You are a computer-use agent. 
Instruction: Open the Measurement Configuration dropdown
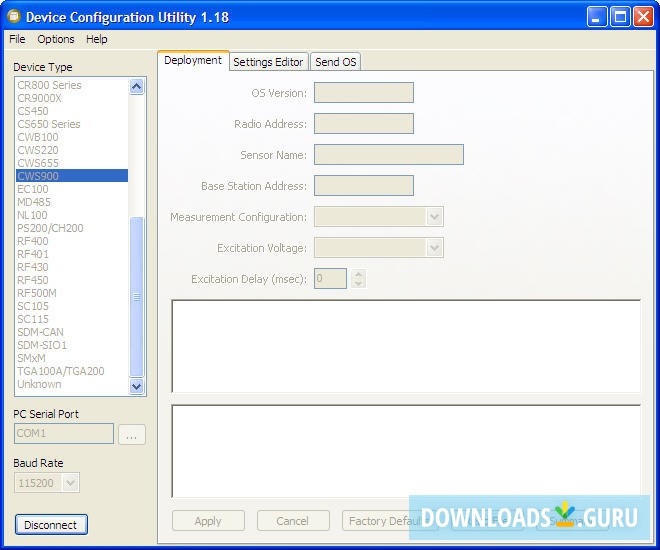[434, 217]
